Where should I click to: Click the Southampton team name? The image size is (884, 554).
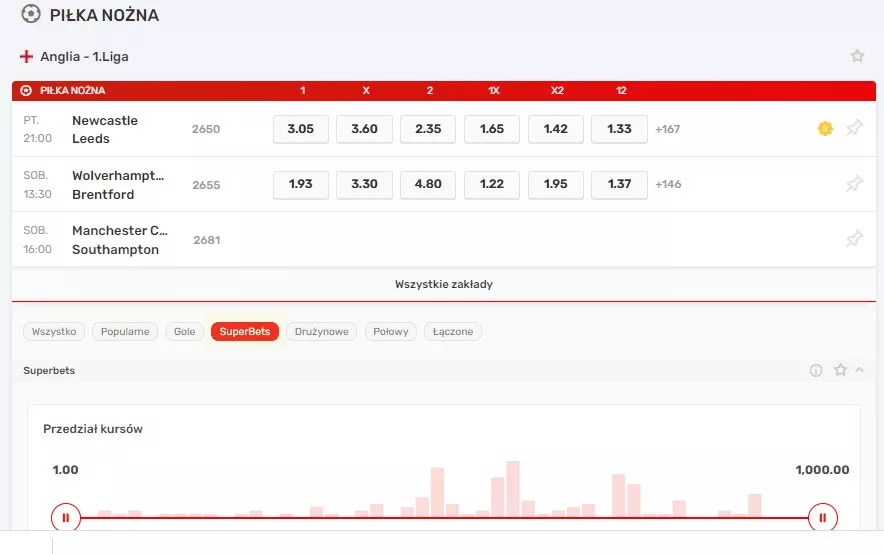point(116,250)
